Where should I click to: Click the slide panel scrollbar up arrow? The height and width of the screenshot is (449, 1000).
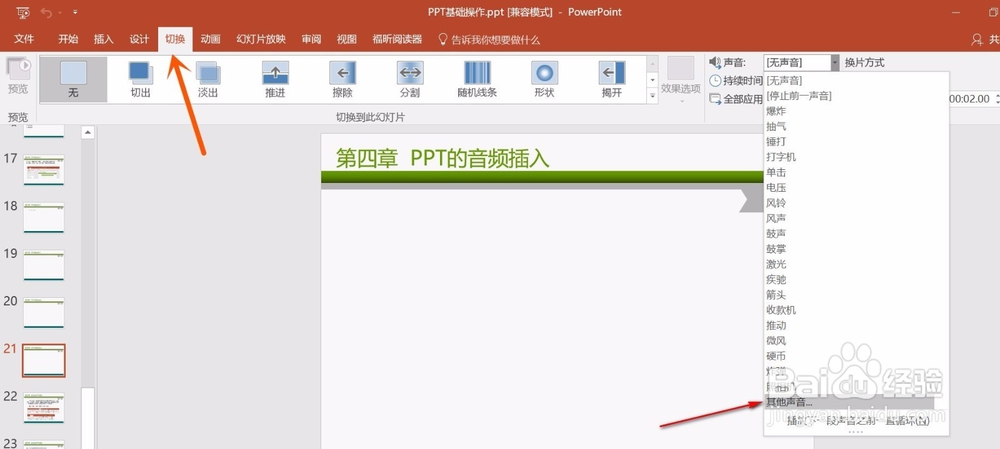pos(88,132)
